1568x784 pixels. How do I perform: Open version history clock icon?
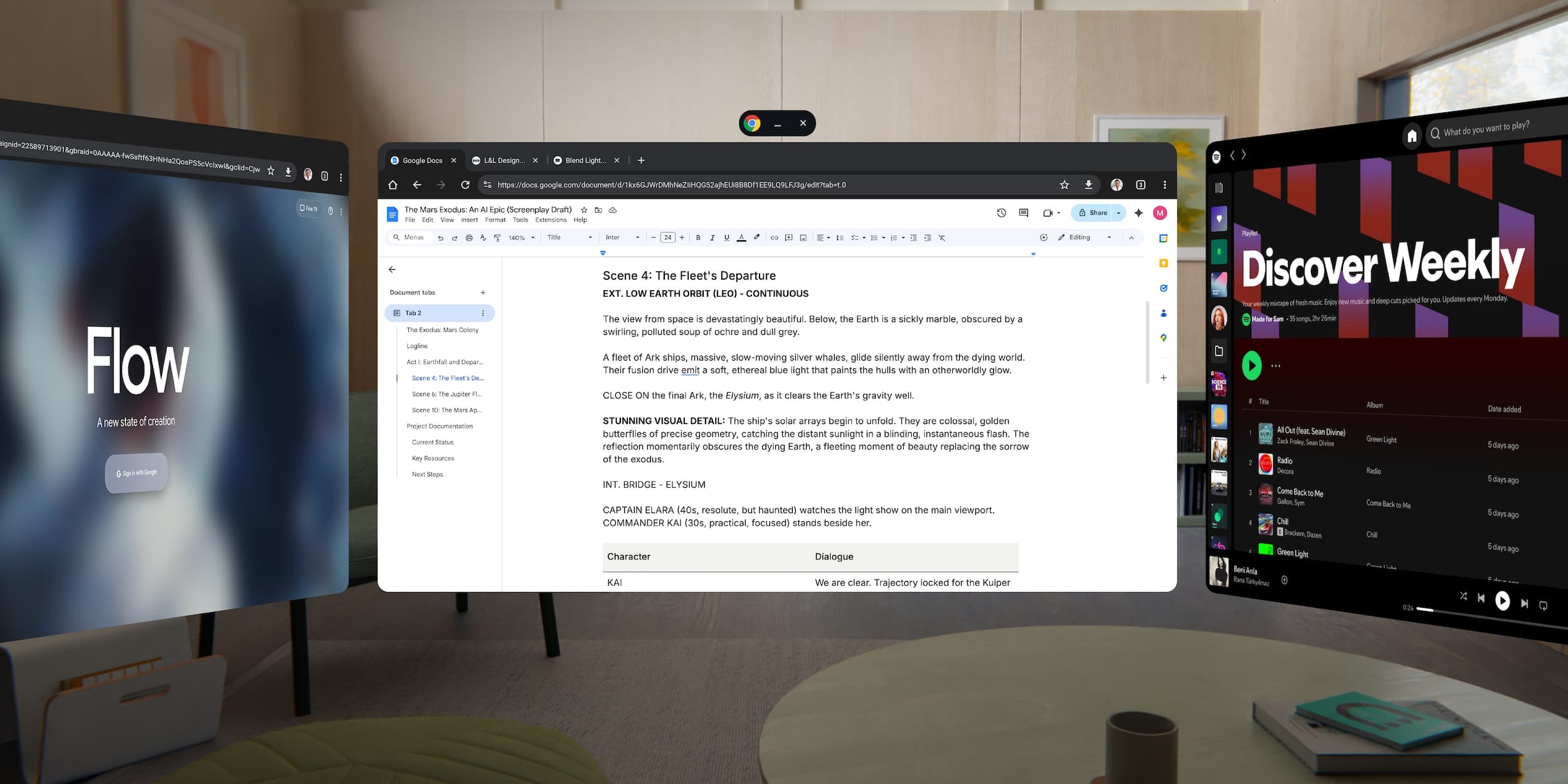click(x=1001, y=213)
